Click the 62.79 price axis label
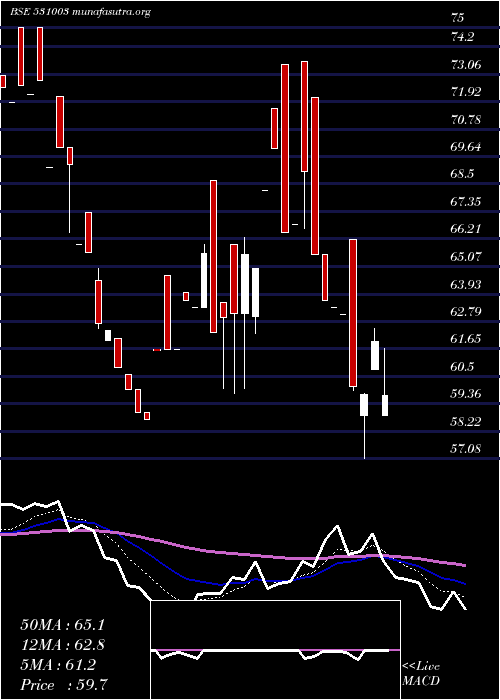Viewport: 500px width, 700px height. (467, 312)
